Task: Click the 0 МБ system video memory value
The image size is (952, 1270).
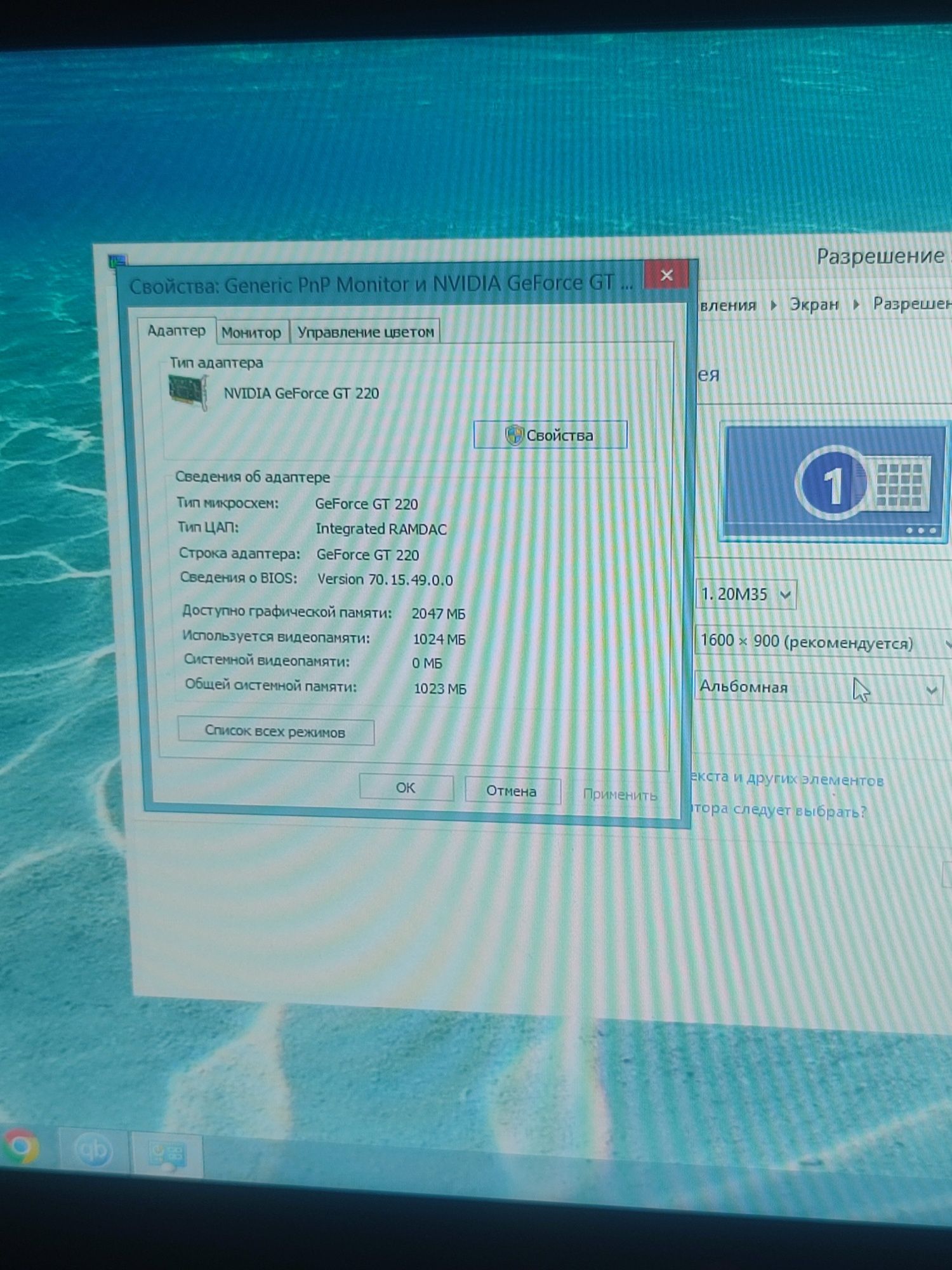Action: (426, 664)
